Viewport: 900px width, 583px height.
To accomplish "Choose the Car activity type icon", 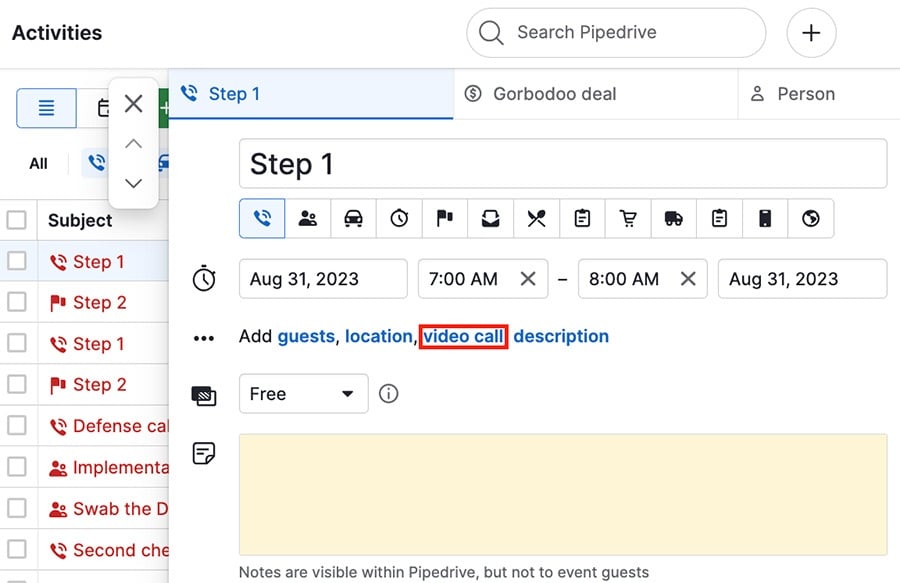I will pos(354,218).
